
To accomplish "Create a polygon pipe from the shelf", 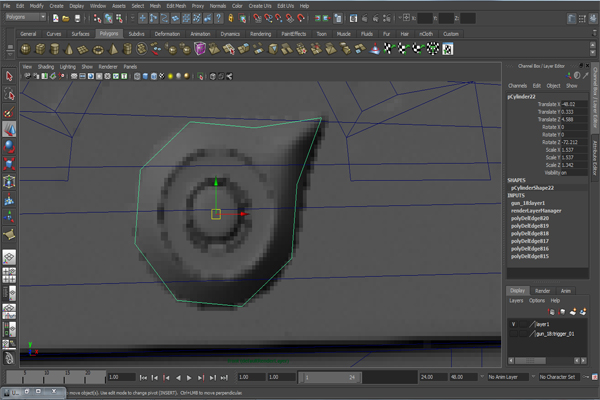I will pos(127,49).
